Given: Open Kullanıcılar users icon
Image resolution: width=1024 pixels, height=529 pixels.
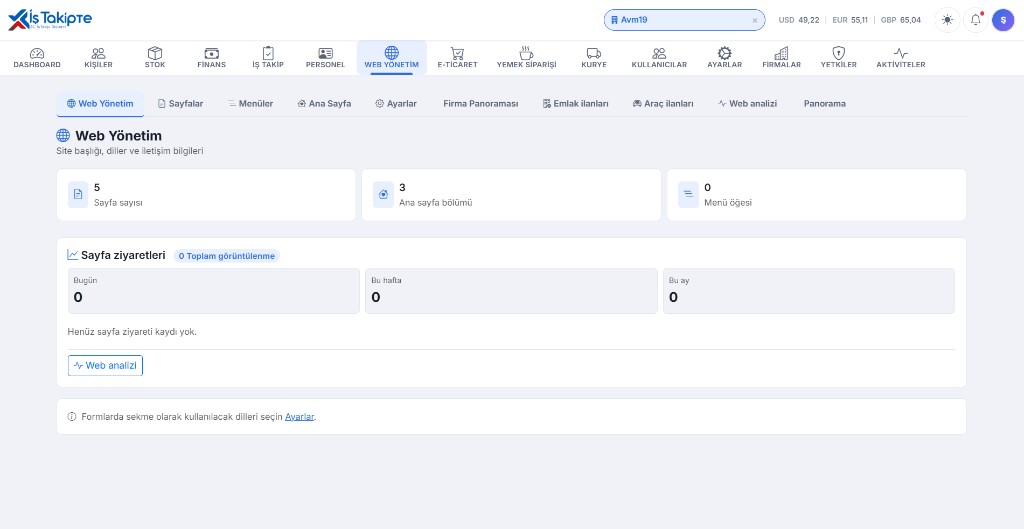Looking at the screenshot, I should click(x=659, y=54).
